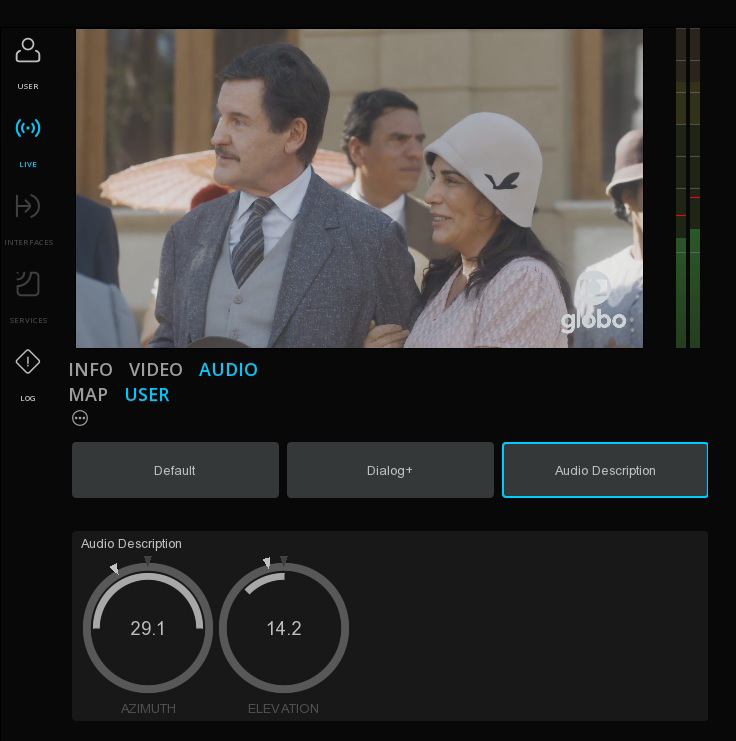Click the Elevation dial showing 14.2

click(284, 628)
